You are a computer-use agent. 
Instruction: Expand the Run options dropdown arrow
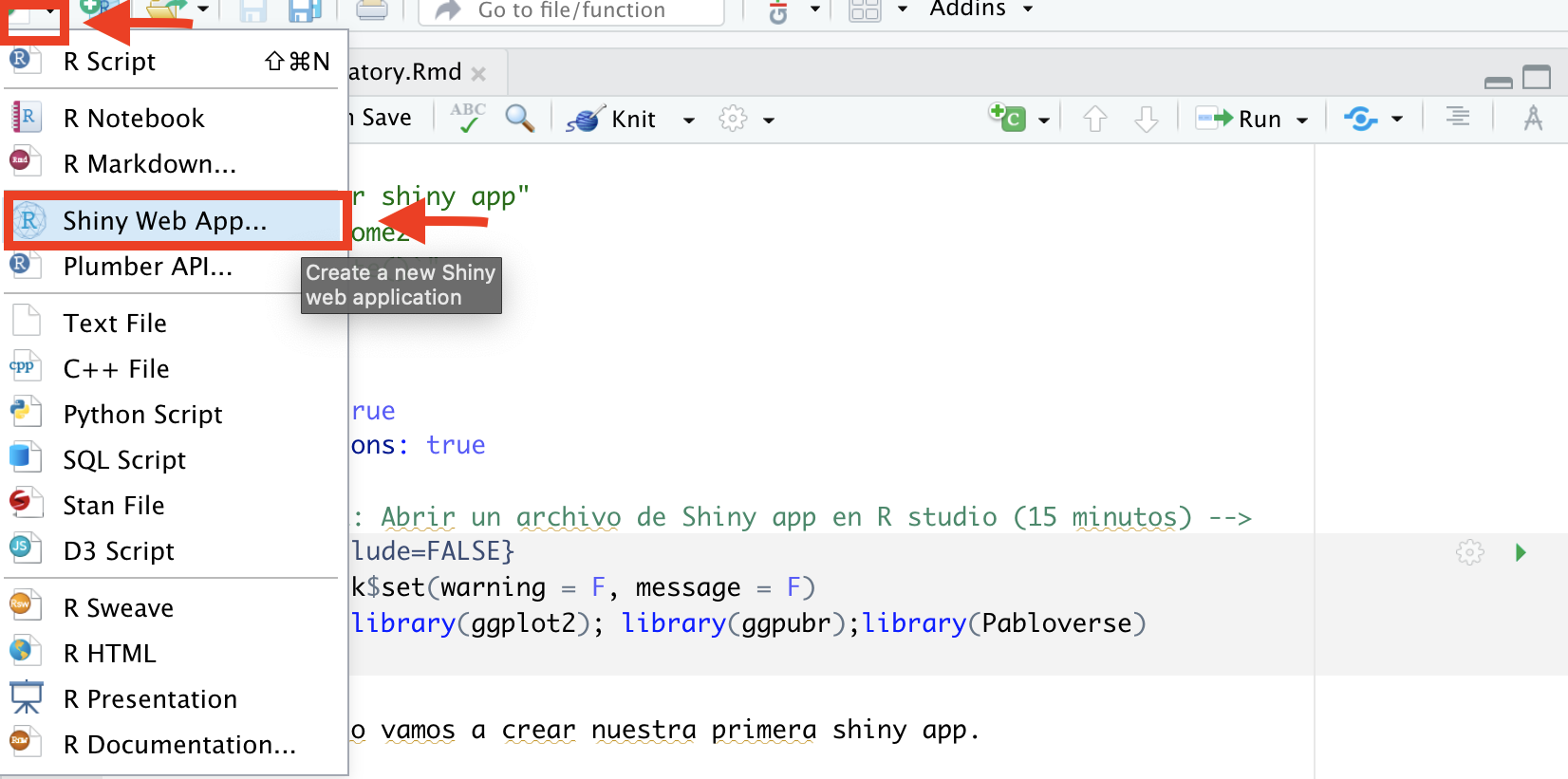point(1302,121)
